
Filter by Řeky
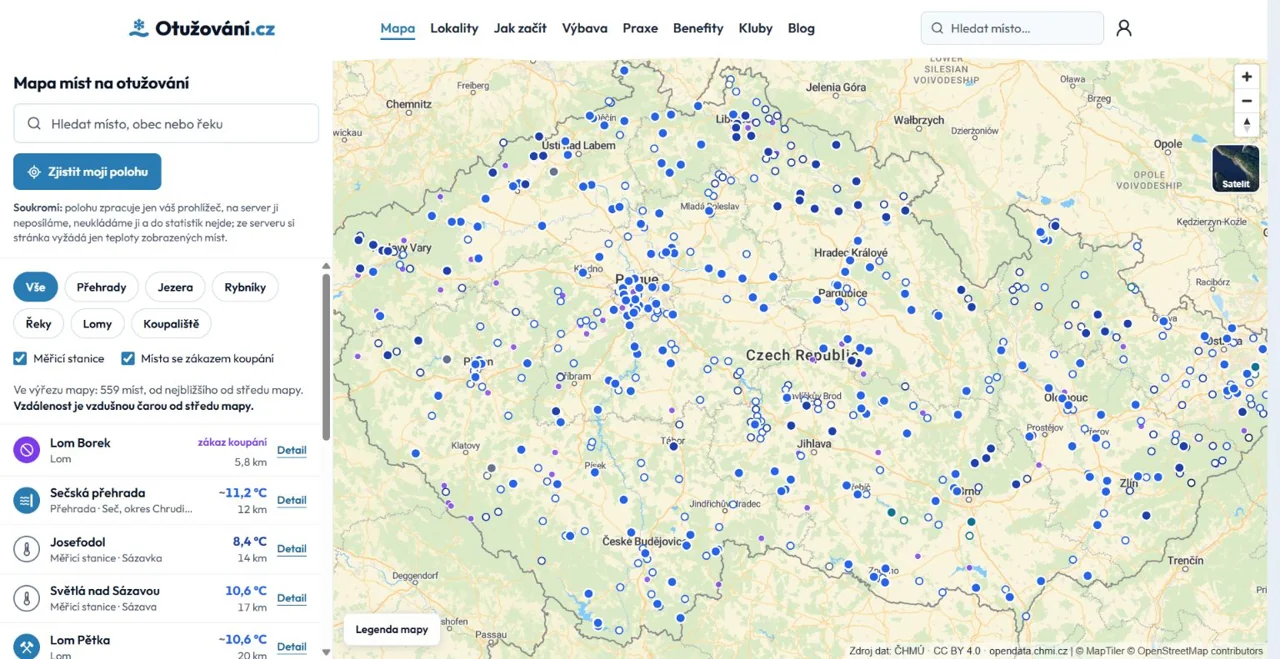pyautogui.click(x=39, y=324)
